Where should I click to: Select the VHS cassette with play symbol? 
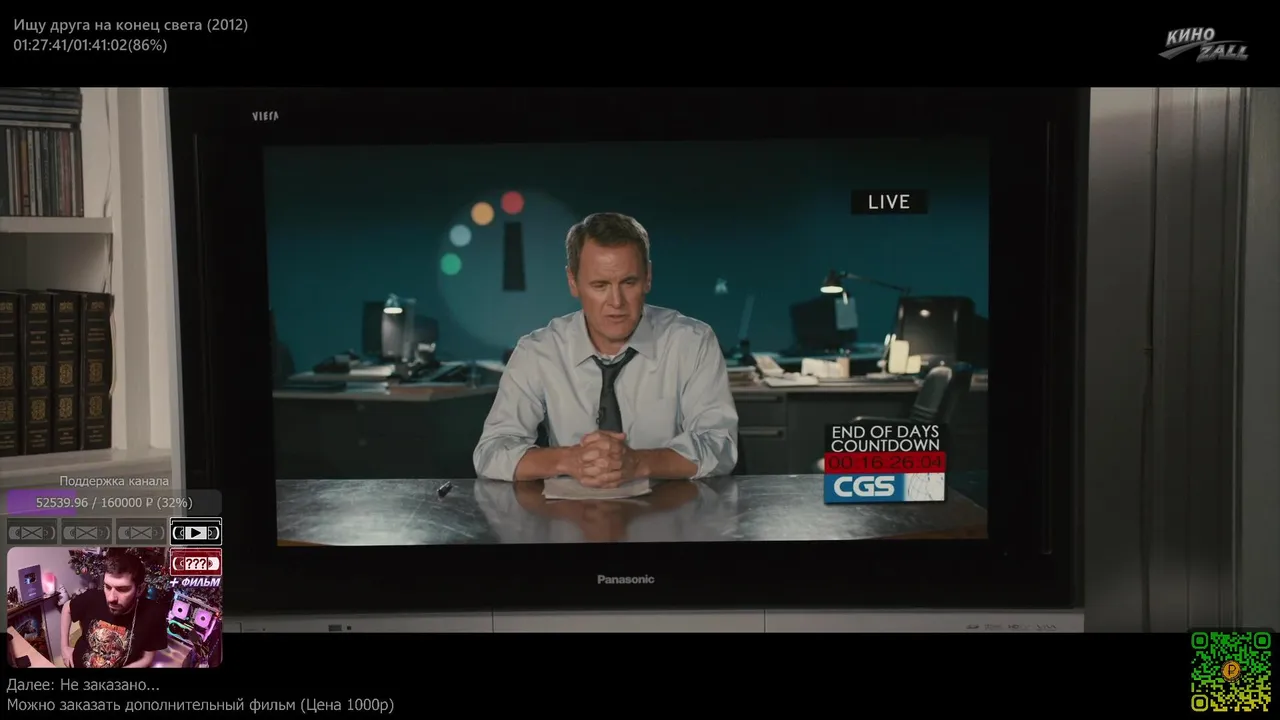196,533
